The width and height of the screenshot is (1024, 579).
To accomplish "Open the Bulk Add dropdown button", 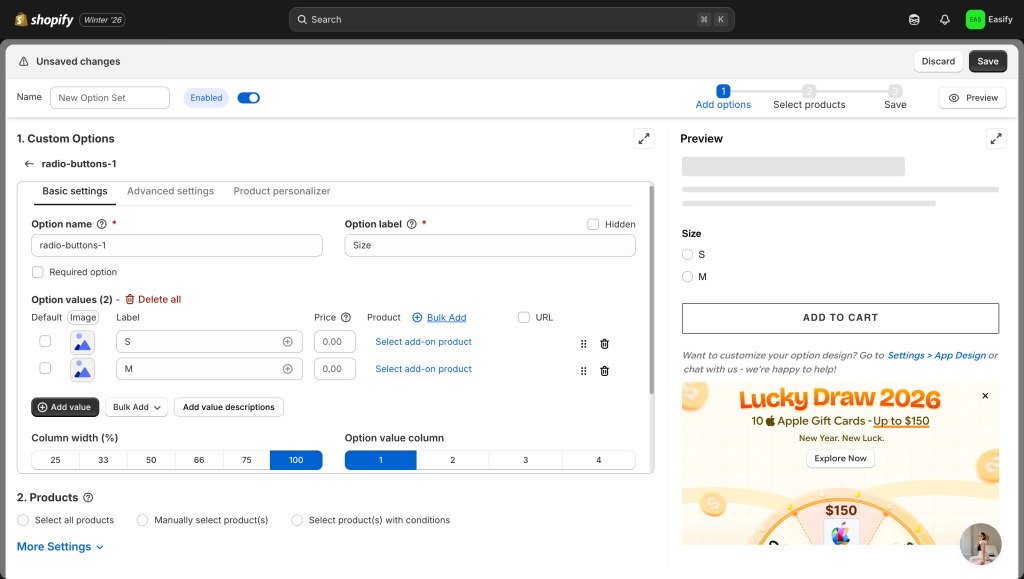I will click(x=136, y=407).
